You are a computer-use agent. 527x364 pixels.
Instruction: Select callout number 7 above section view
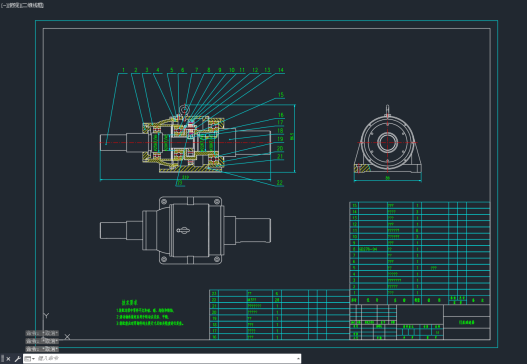click(197, 70)
